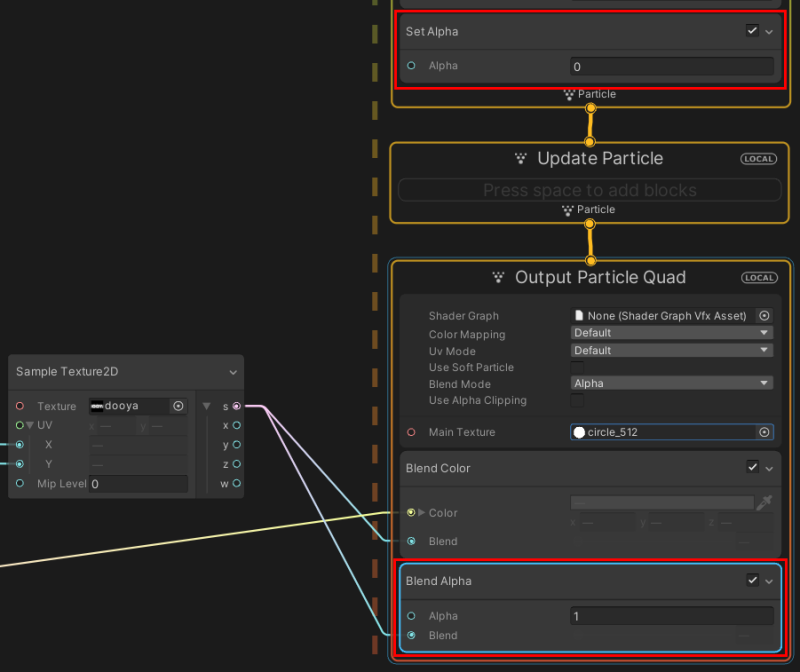Open the dooya texture object picker
Image resolution: width=800 pixels, height=672 pixels.
pos(178,406)
